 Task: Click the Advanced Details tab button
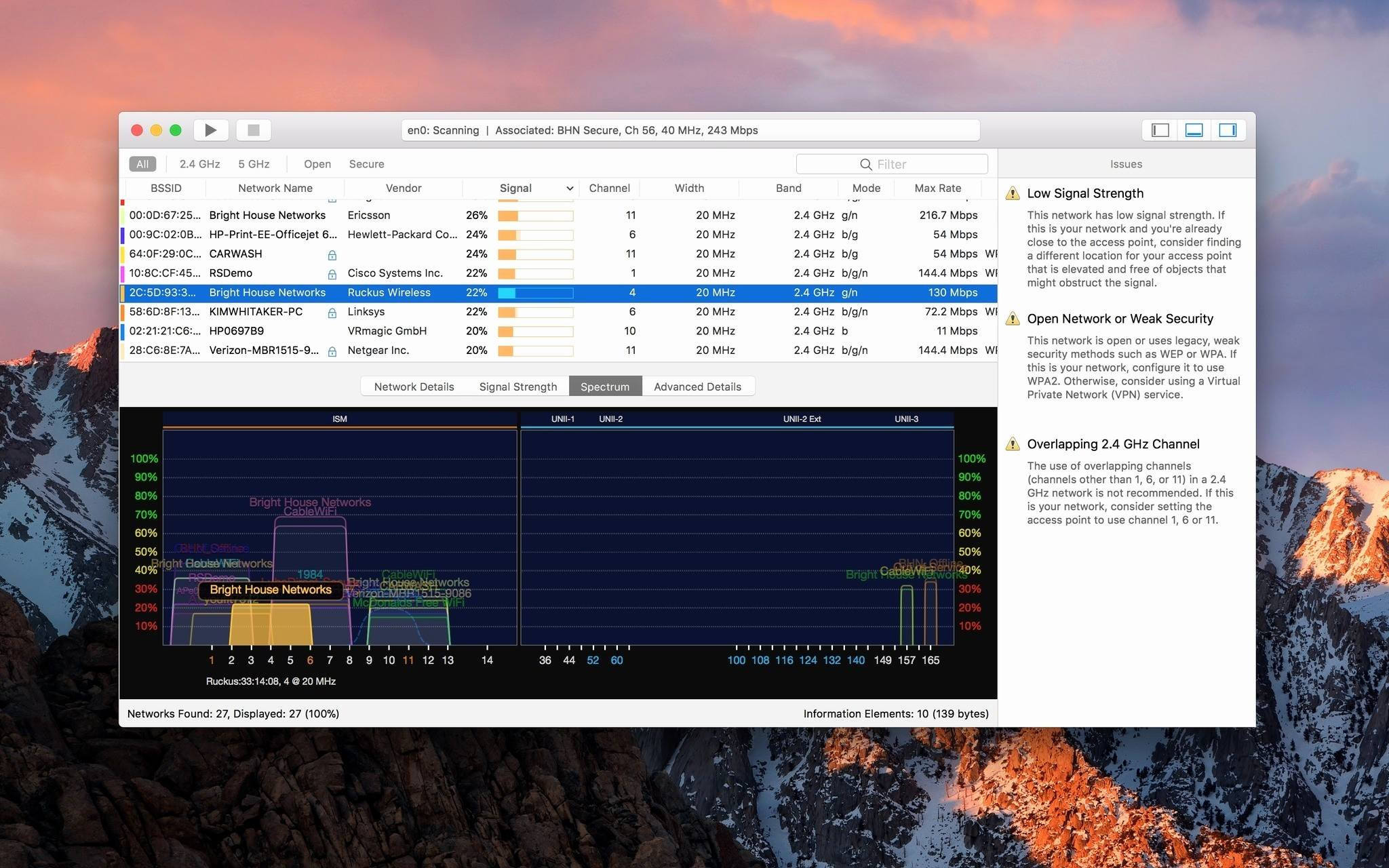697,385
